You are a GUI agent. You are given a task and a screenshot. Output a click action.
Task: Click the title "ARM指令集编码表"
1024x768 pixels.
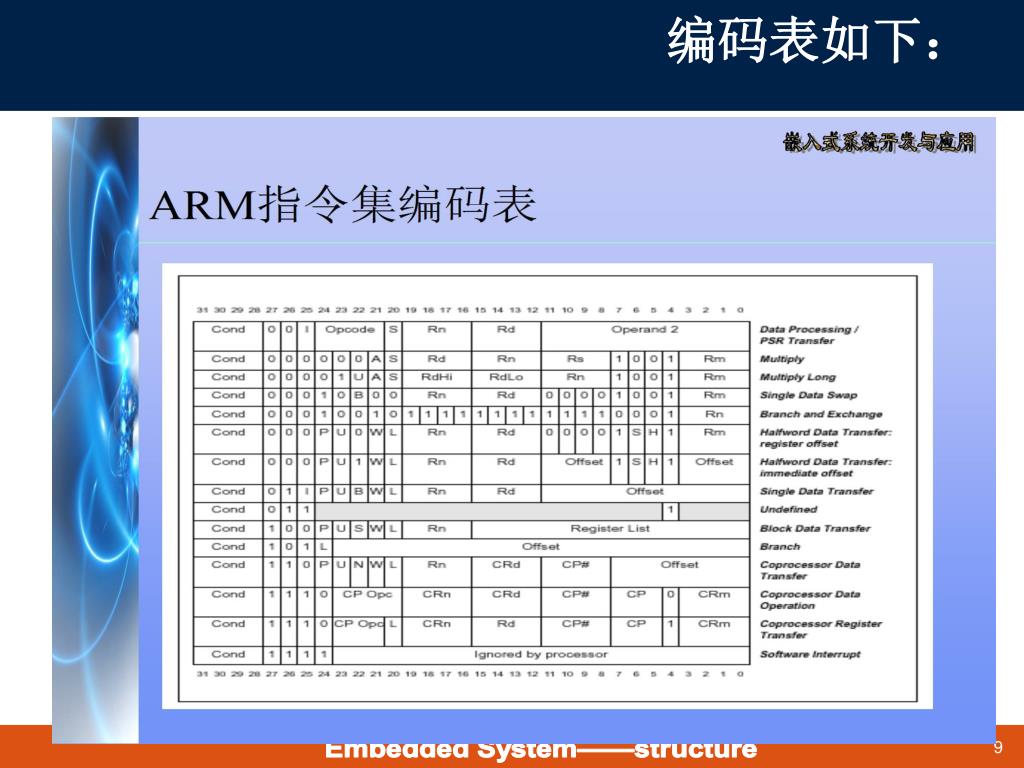click(x=344, y=204)
